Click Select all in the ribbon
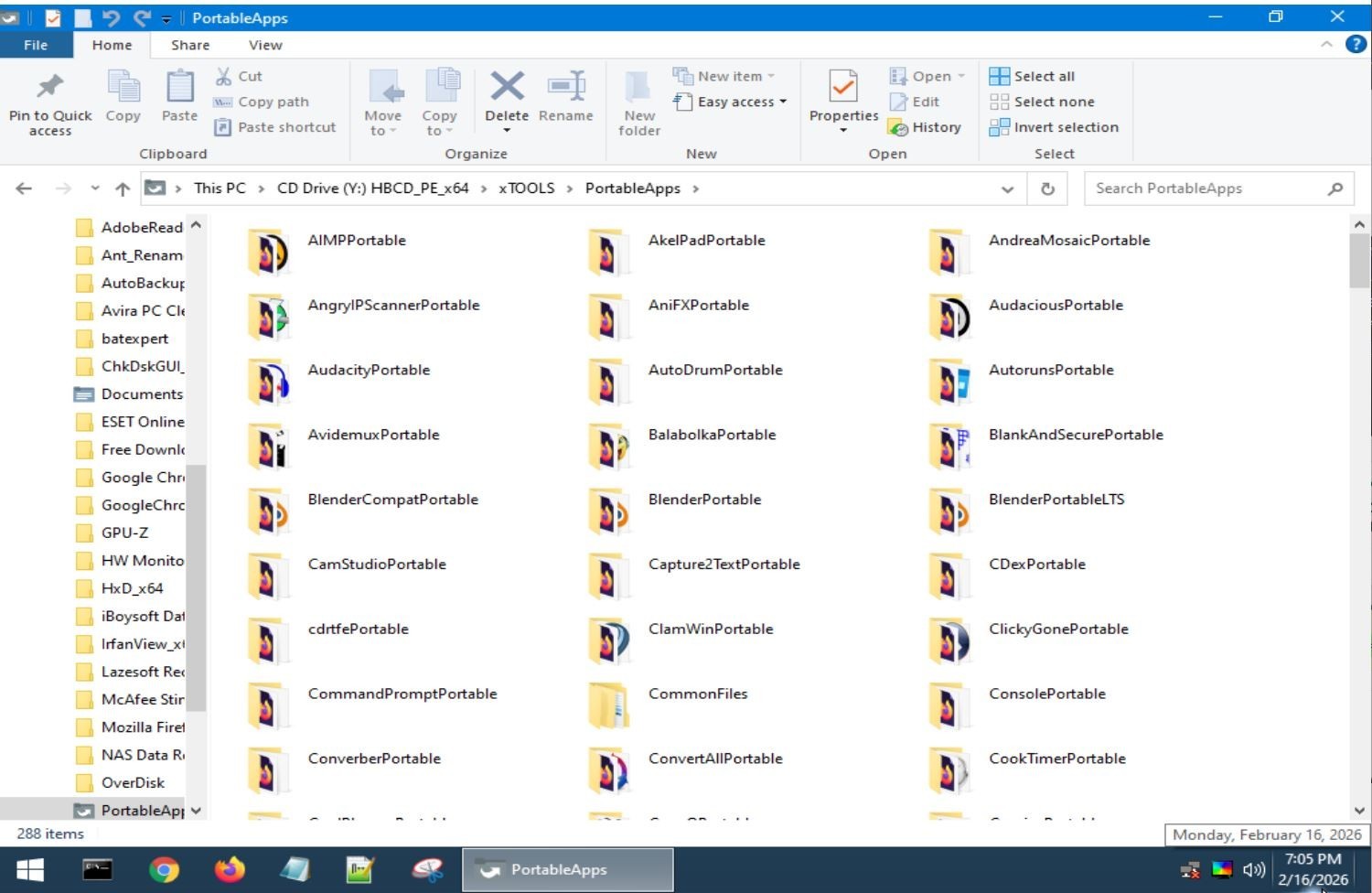Viewport: 1372px width, 893px height. (x=1033, y=76)
